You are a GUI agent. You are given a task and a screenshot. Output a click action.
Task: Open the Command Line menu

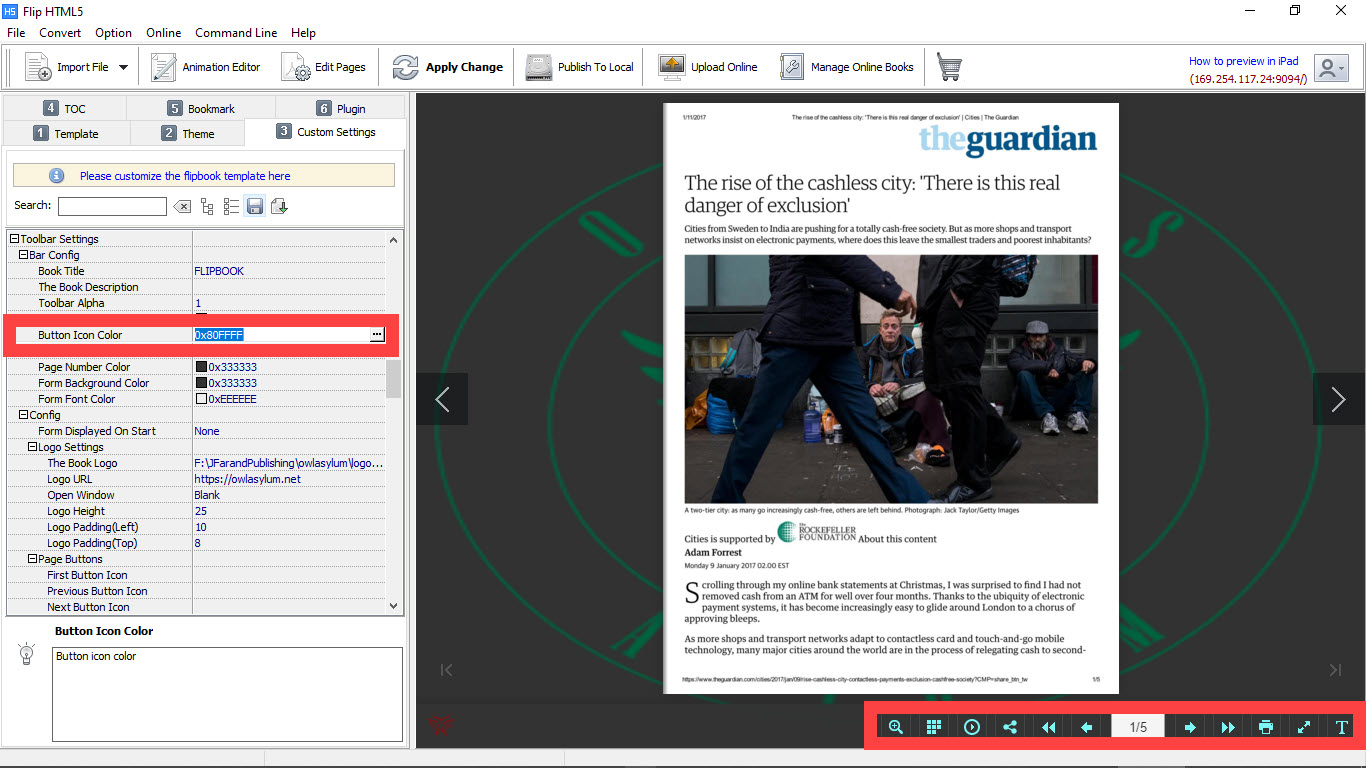coord(236,33)
